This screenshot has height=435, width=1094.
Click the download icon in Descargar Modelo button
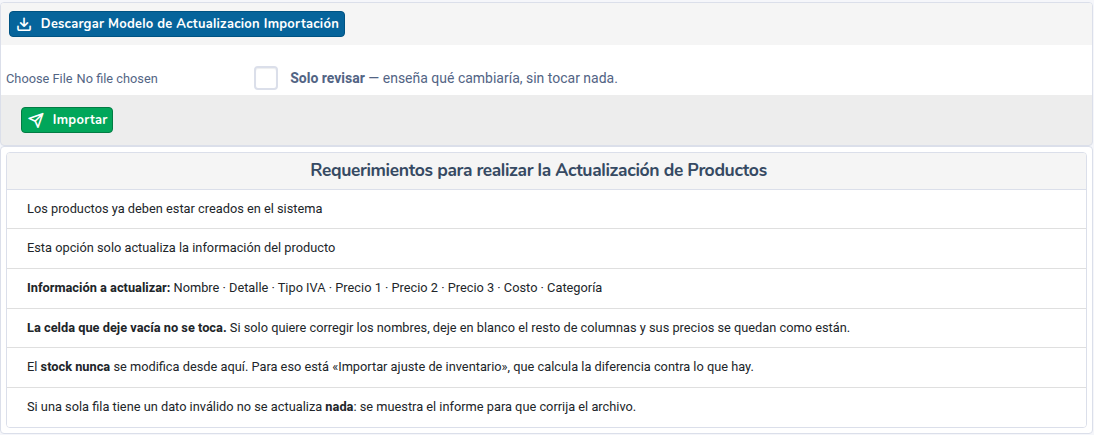tap(24, 24)
